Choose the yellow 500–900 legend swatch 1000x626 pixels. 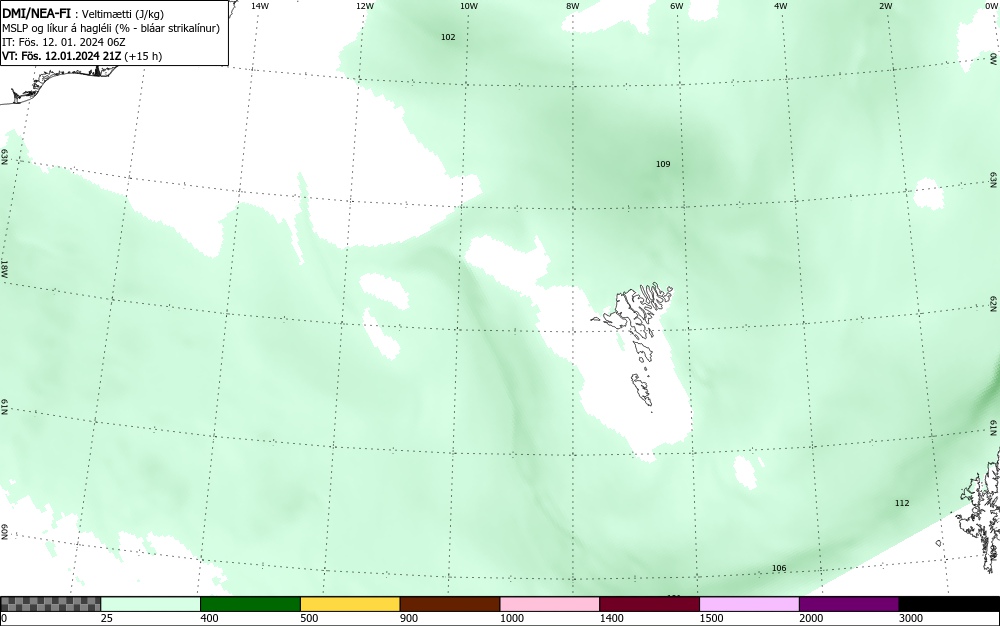point(350,604)
